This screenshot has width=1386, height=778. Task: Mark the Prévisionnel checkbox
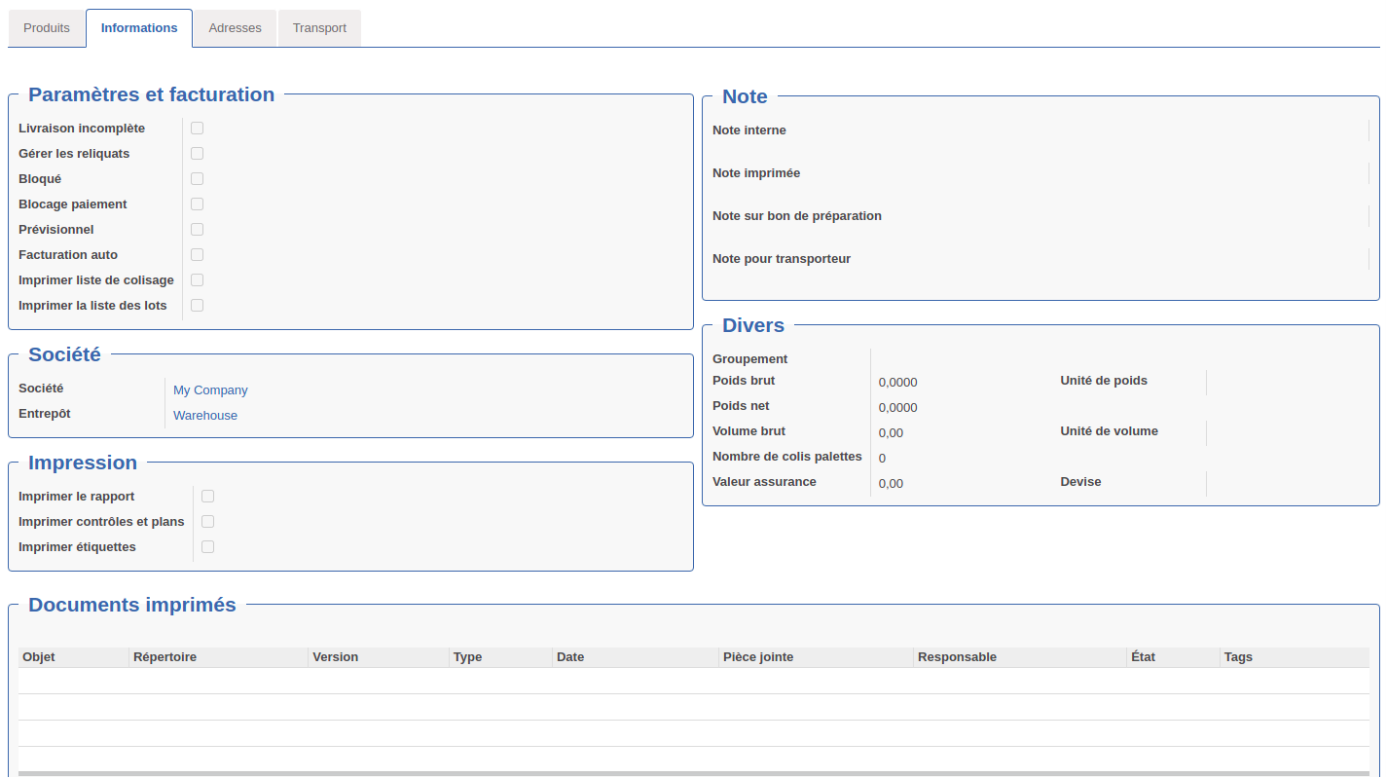pyautogui.click(x=197, y=229)
